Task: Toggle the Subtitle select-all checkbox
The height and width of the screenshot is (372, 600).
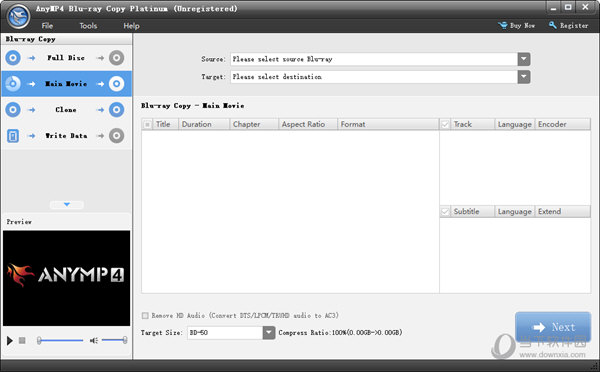Action: point(445,212)
